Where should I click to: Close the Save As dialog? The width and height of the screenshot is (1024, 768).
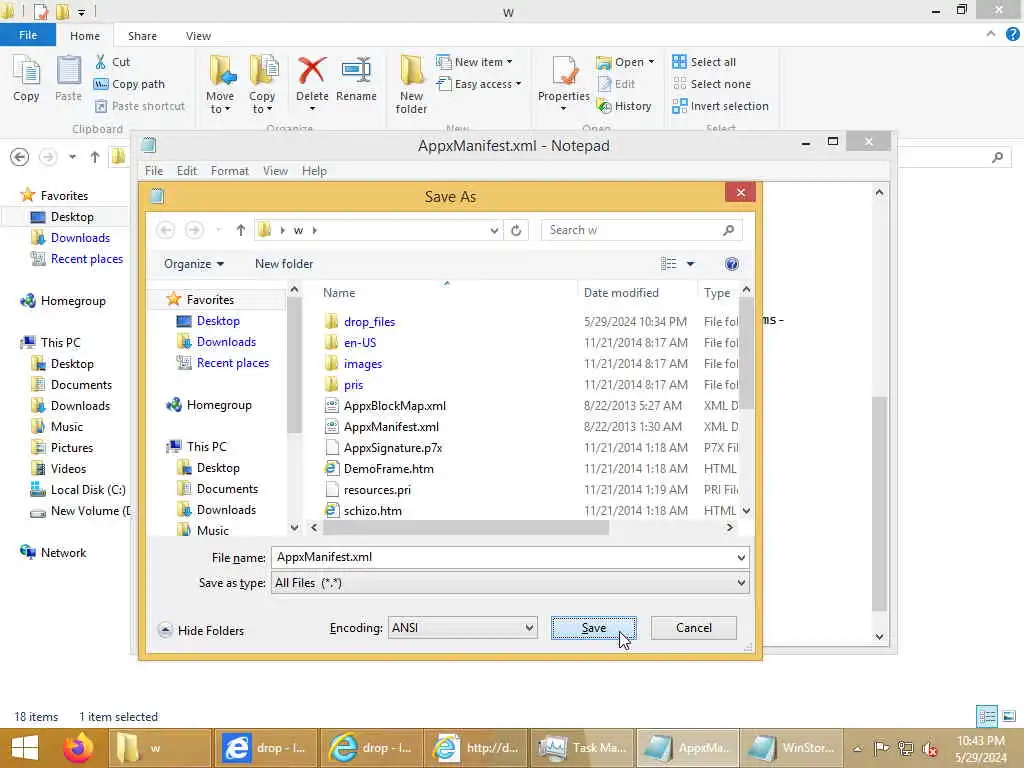(x=740, y=192)
